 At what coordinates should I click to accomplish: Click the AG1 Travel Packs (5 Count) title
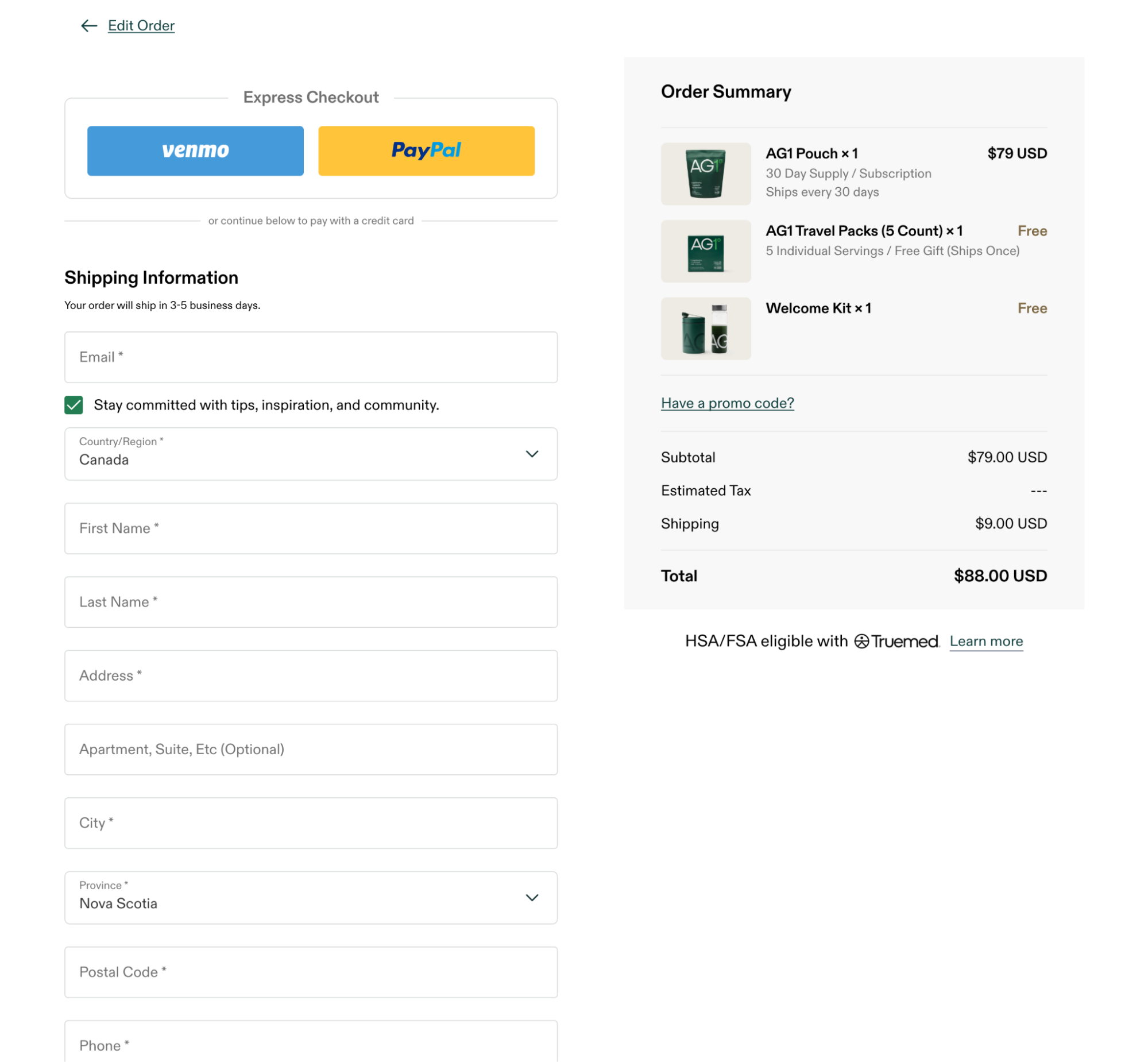[x=864, y=230]
